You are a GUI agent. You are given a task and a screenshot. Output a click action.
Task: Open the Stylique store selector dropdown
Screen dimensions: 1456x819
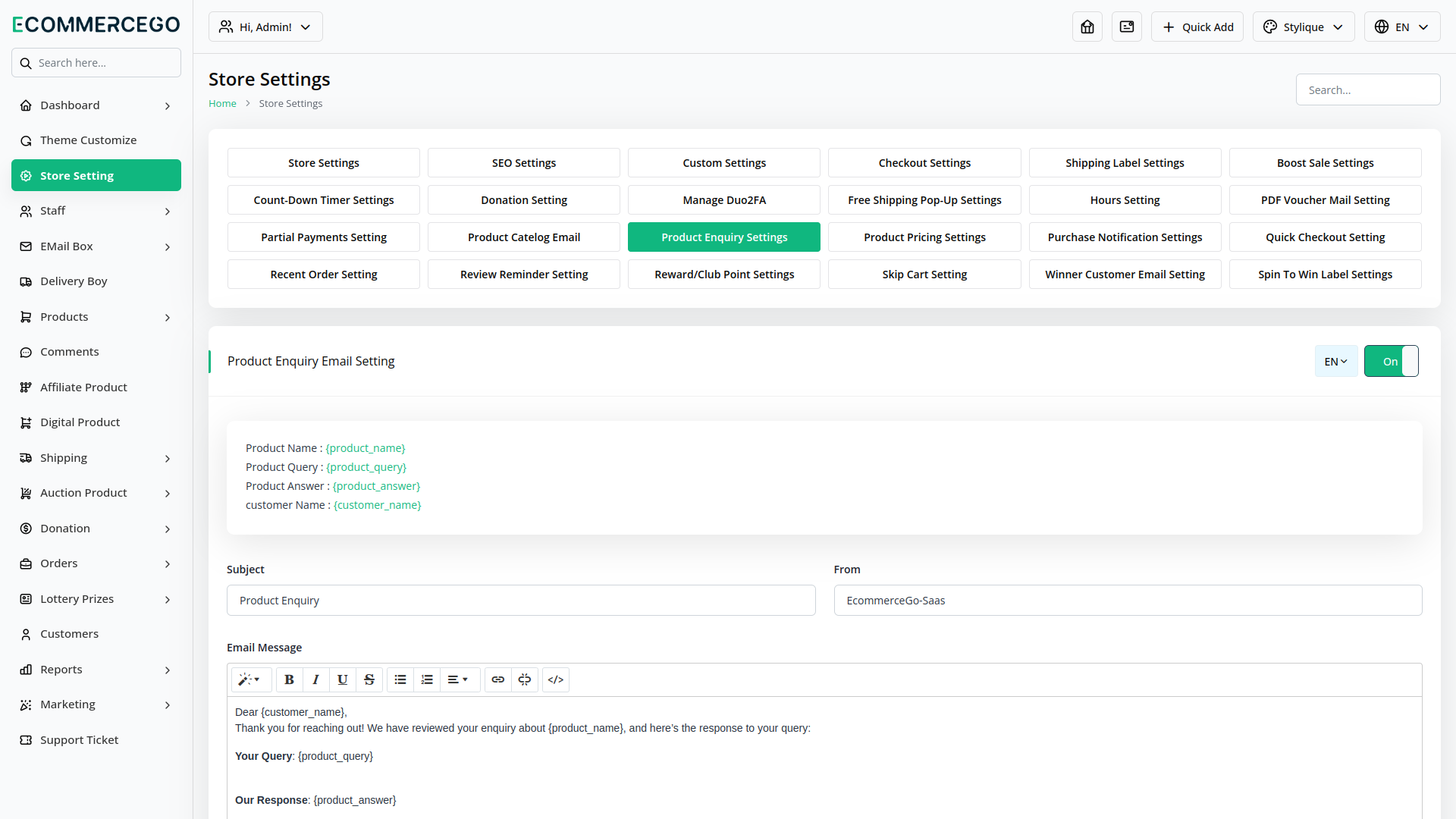(x=1304, y=27)
